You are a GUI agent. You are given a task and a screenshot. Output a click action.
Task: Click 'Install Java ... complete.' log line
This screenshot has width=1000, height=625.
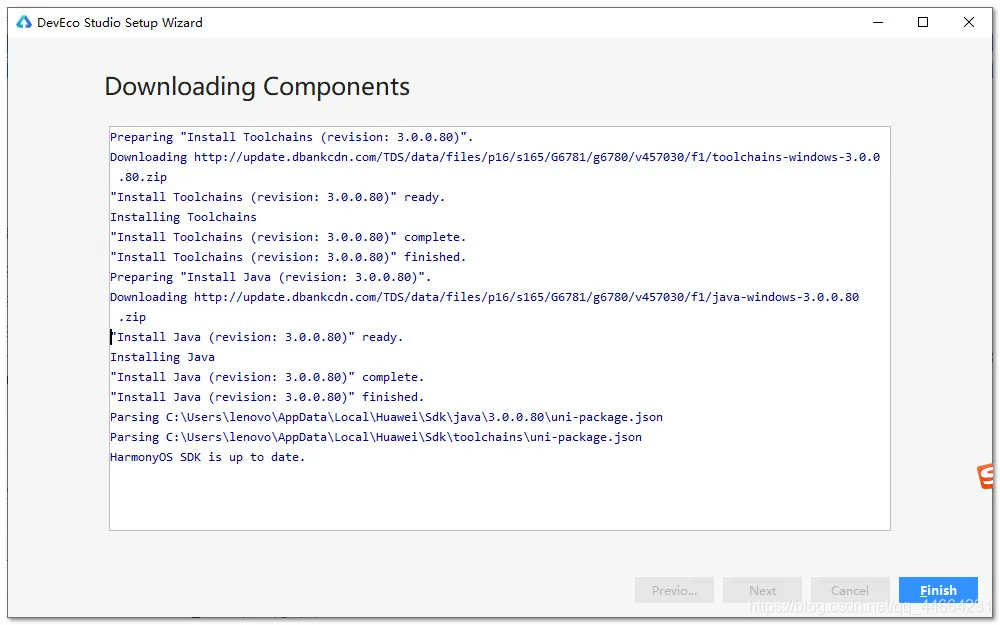point(267,377)
